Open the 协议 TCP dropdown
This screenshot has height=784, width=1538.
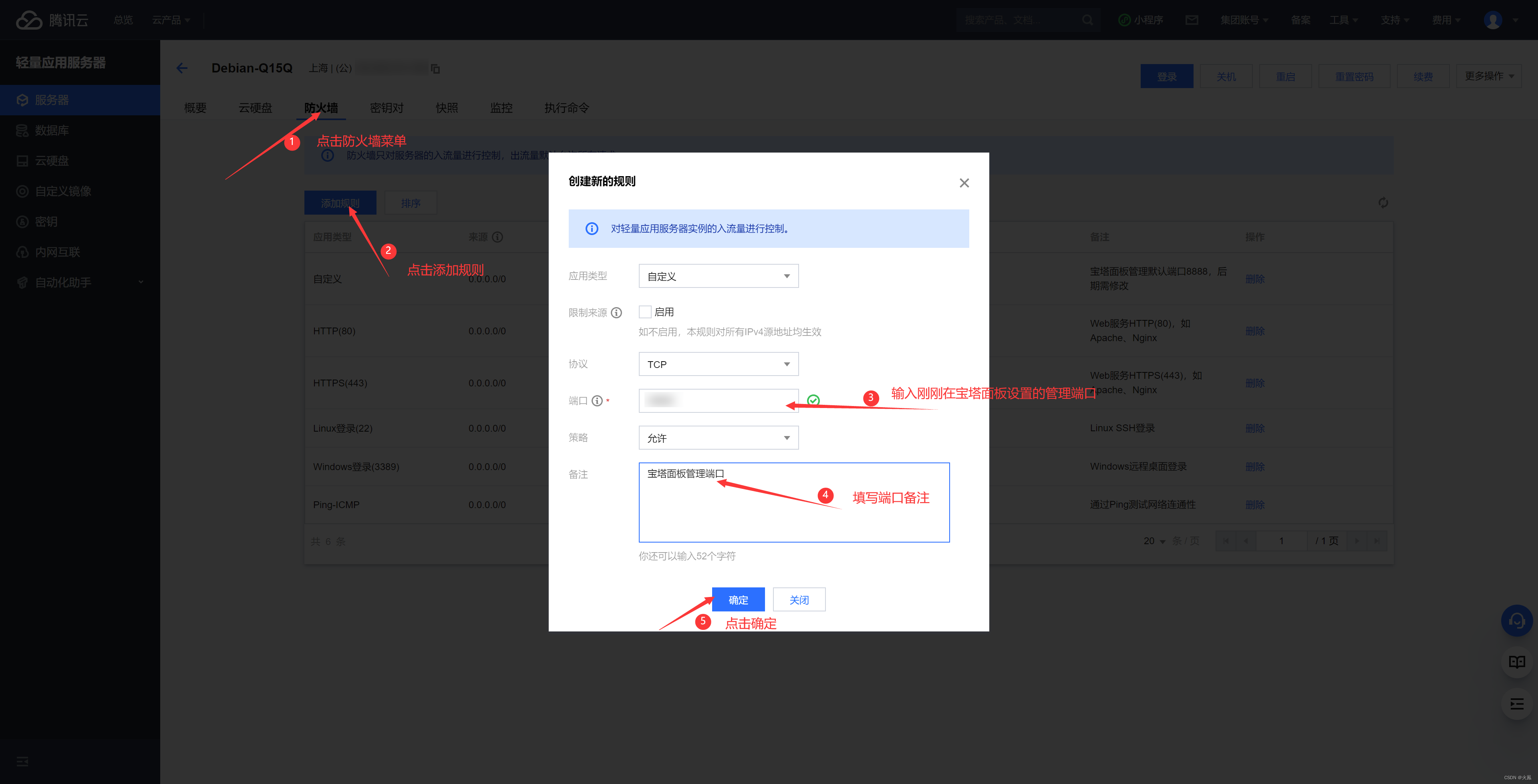tap(718, 364)
